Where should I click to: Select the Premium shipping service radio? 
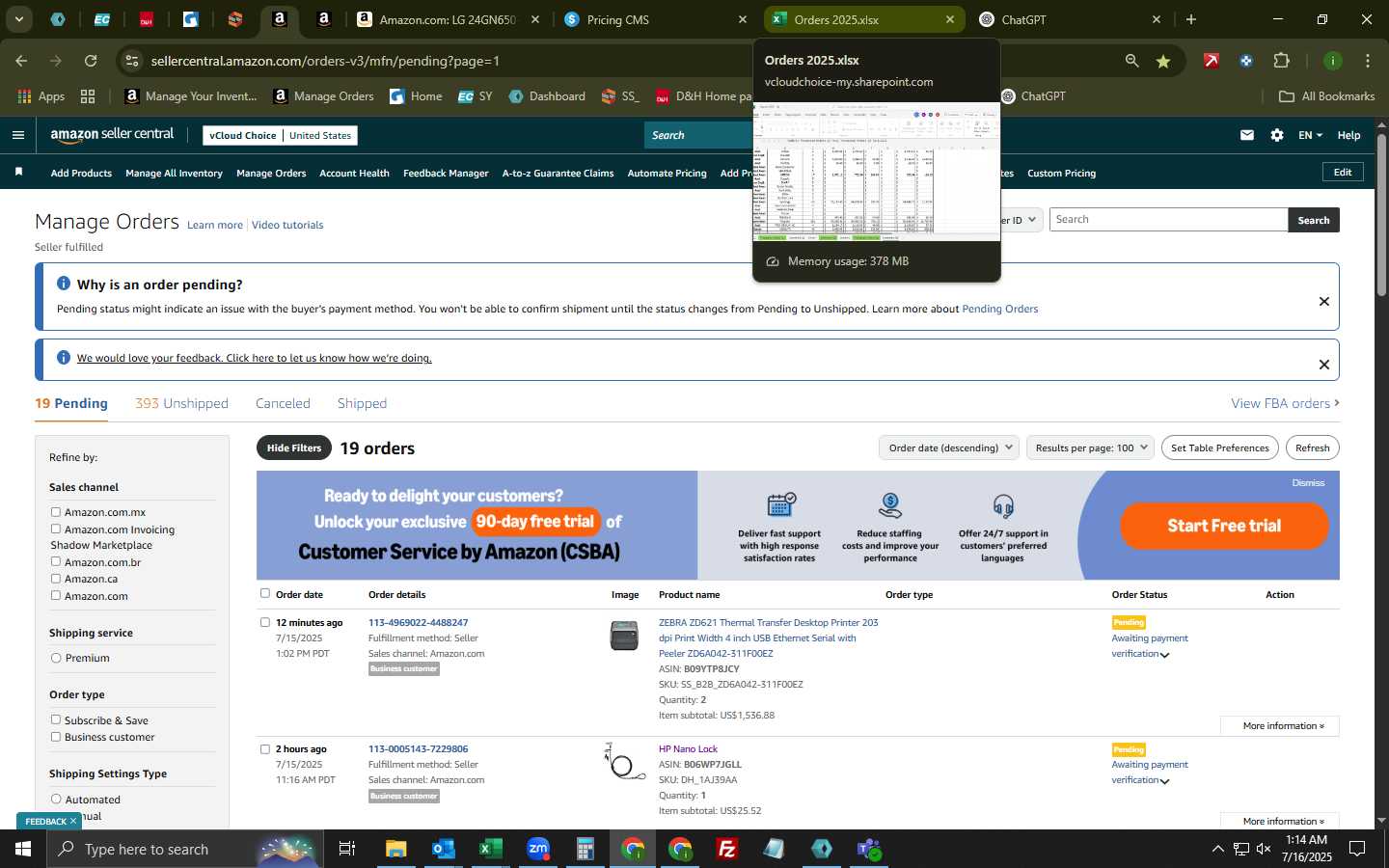point(56,658)
